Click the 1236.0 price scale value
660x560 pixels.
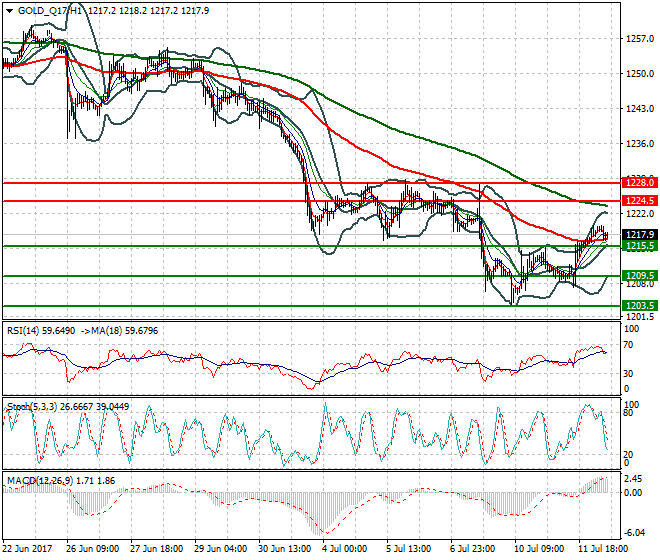tap(640, 144)
